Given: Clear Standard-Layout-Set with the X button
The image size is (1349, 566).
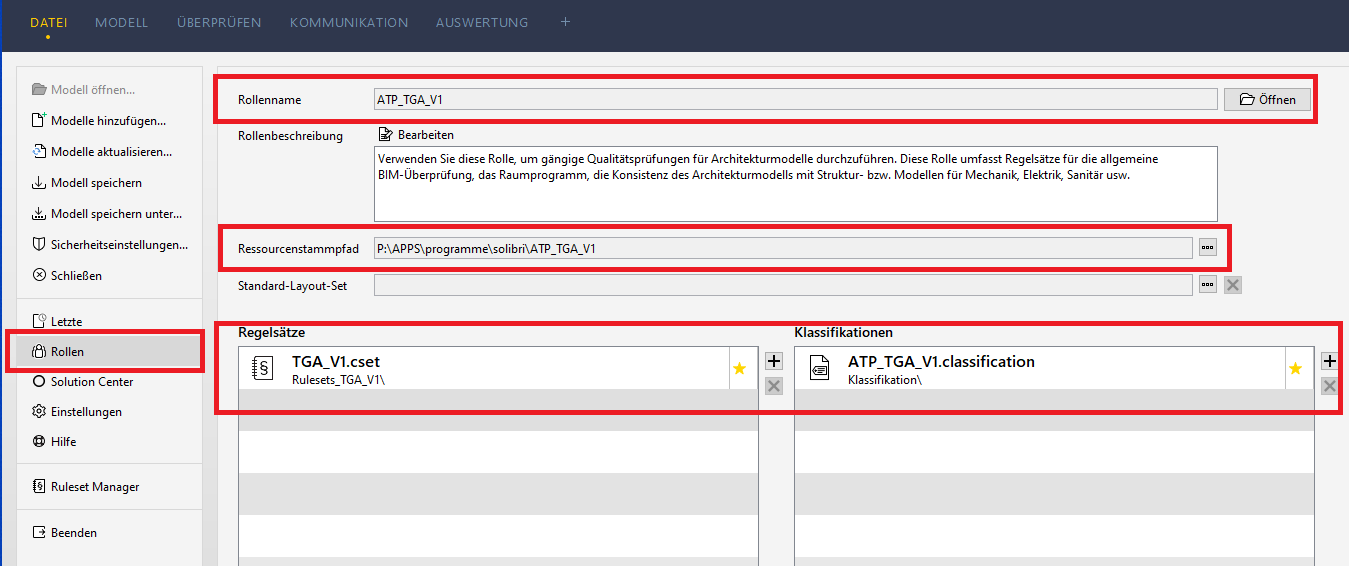Looking at the screenshot, I should [1233, 285].
